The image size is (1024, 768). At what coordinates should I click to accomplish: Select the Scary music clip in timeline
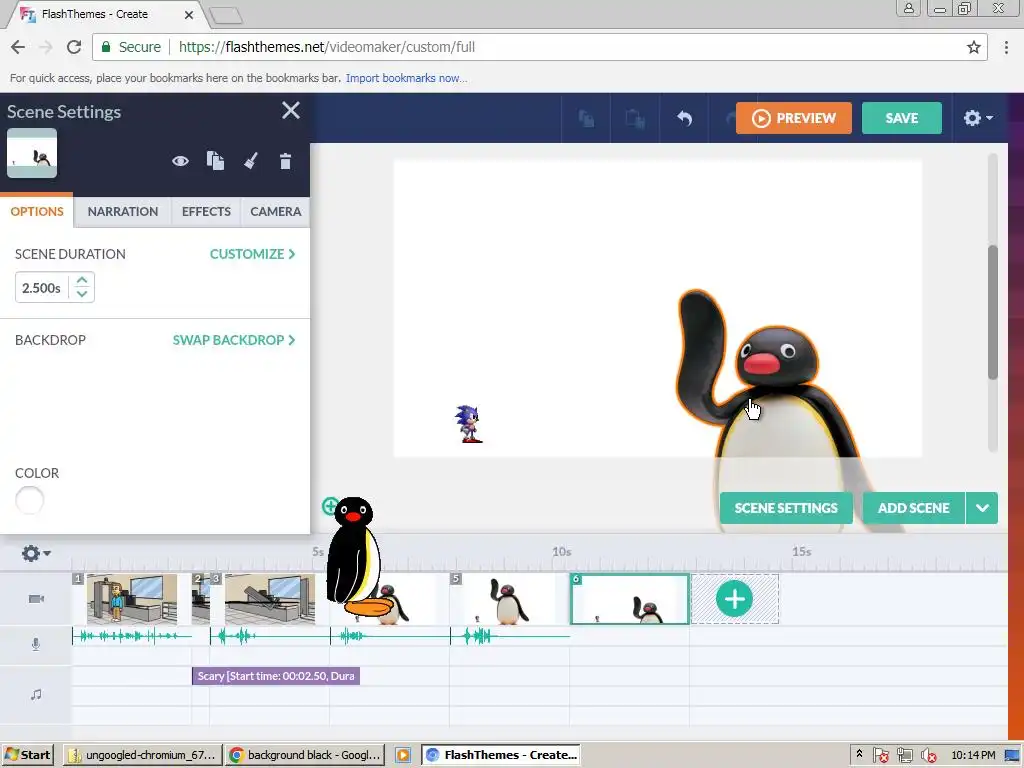click(276, 676)
